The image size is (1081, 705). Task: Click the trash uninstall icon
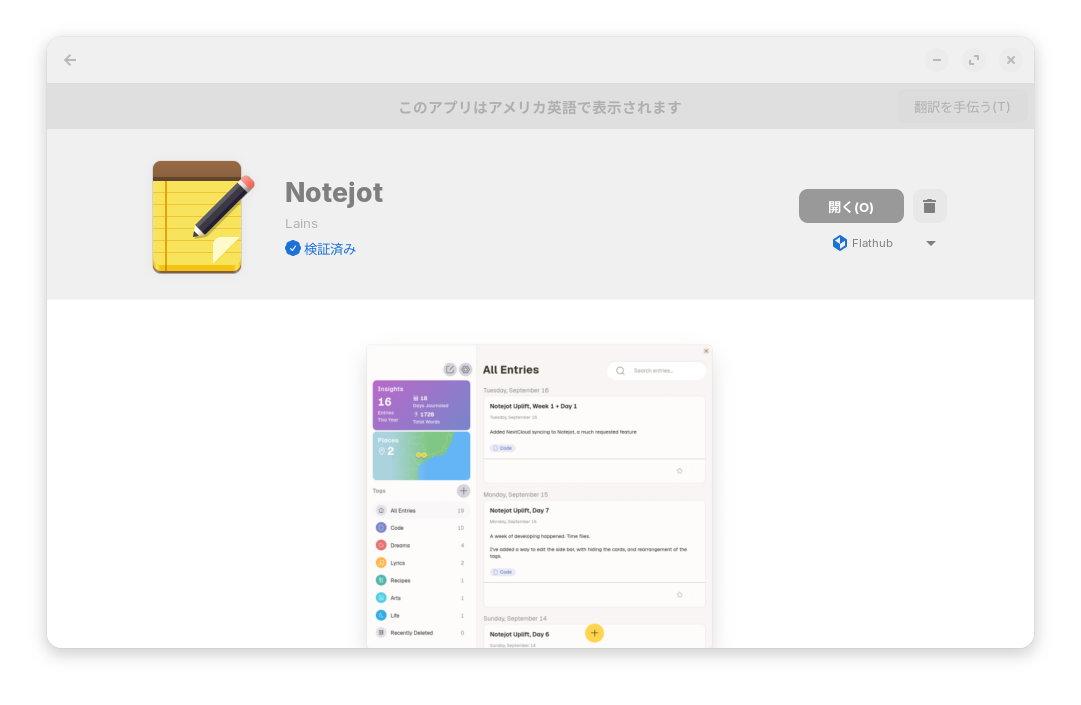pyautogui.click(x=929, y=206)
